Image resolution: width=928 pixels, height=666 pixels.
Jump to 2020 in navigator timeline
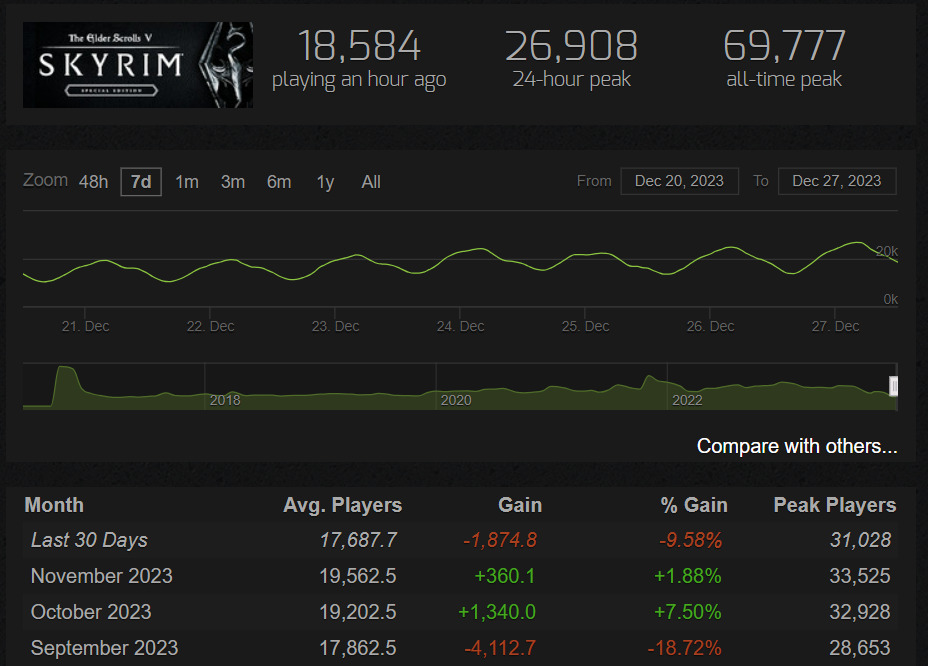click(x=456, y=400)
